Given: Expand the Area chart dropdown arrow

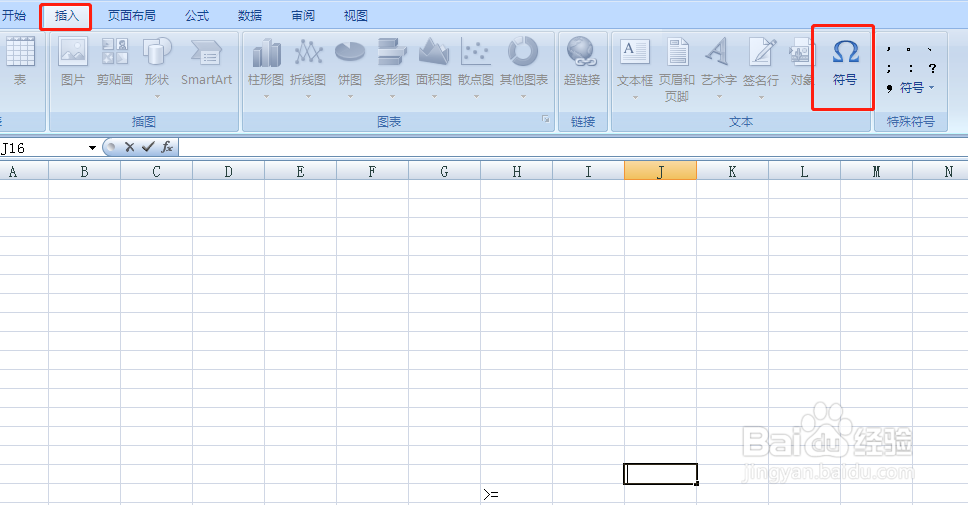Looking at the screenshot, I should [x=434, y=96].
